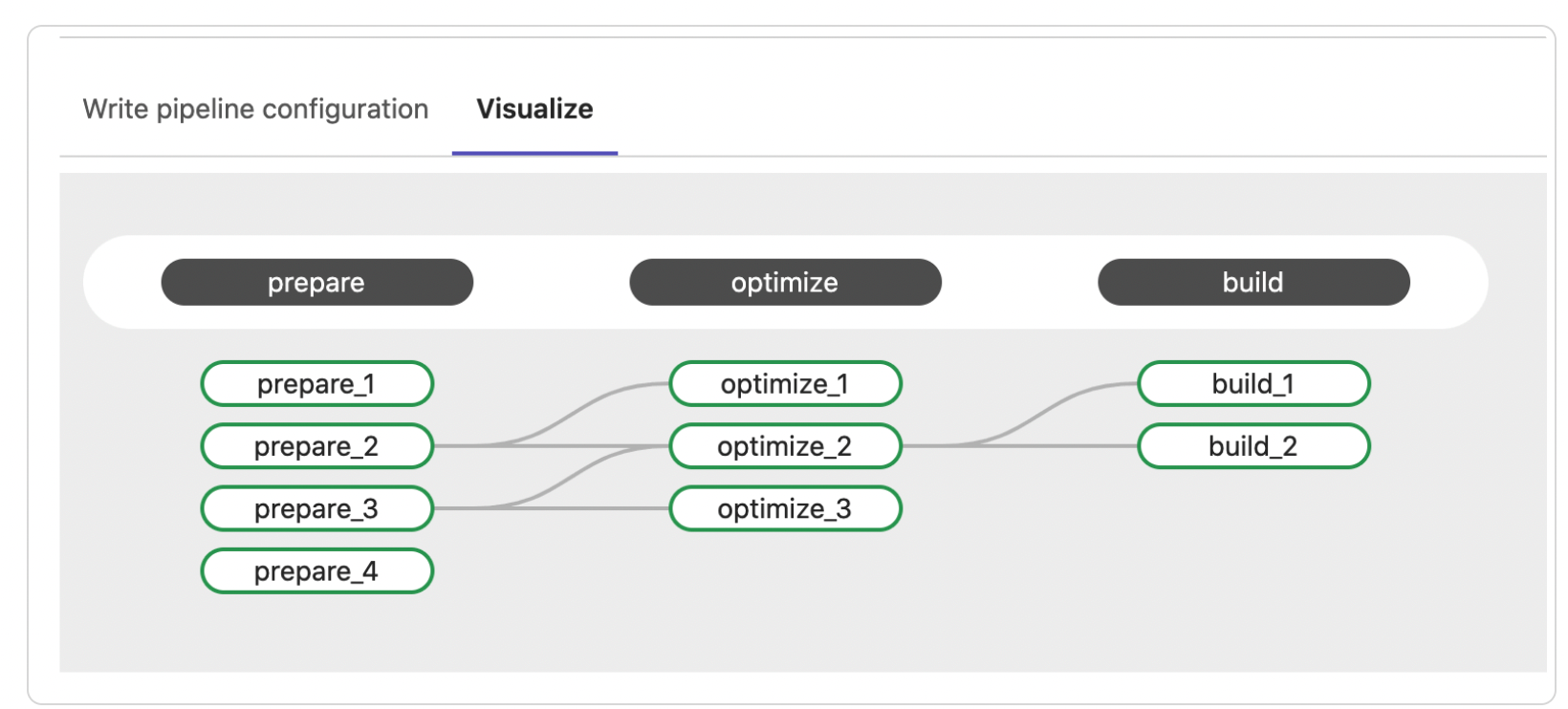Click the build_2 job pill
This screenshot has height=709, width=1568.
click(1252, 446)
